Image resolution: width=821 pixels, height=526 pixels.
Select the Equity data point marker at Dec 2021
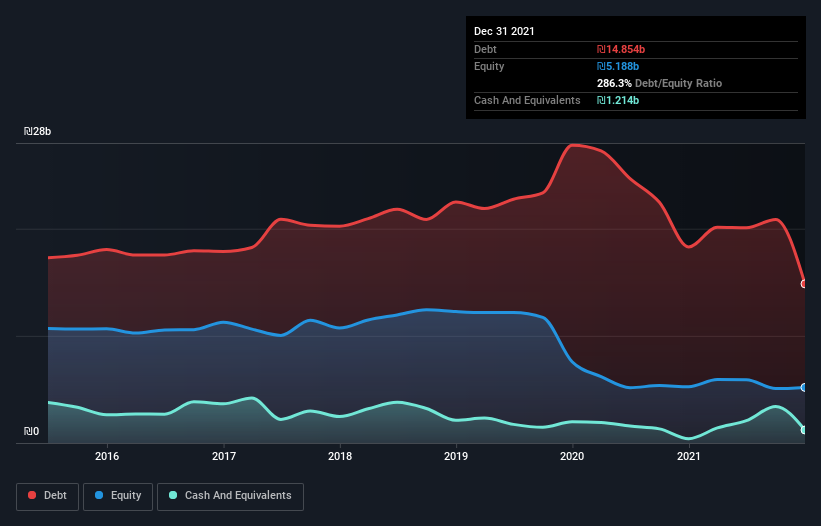[804, 387]
